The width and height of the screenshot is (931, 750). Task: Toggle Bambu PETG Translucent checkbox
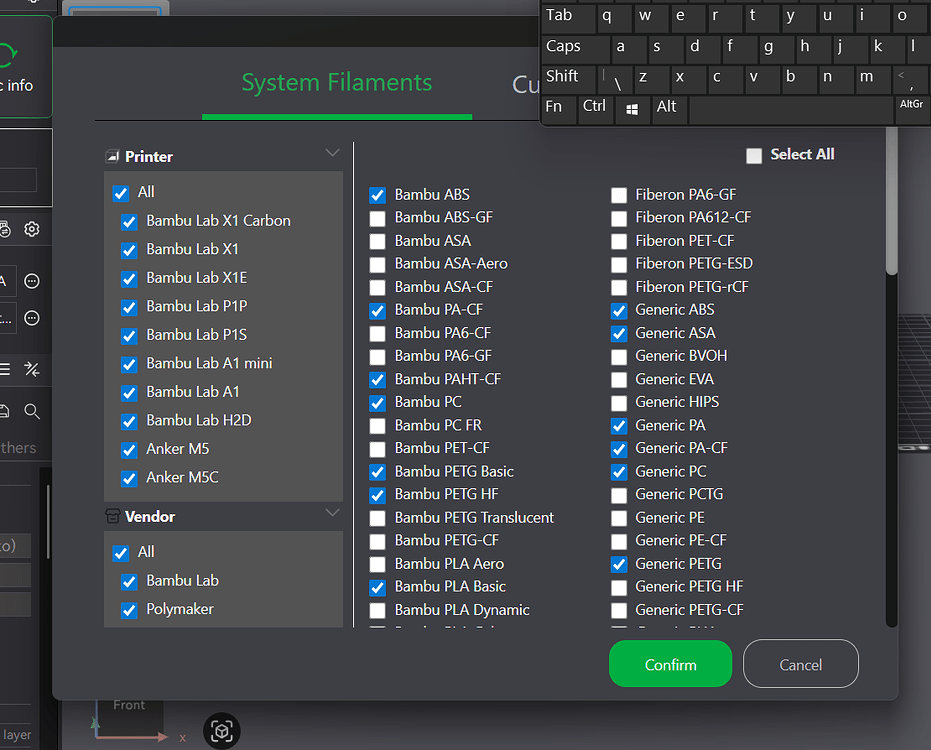(377, 518)
